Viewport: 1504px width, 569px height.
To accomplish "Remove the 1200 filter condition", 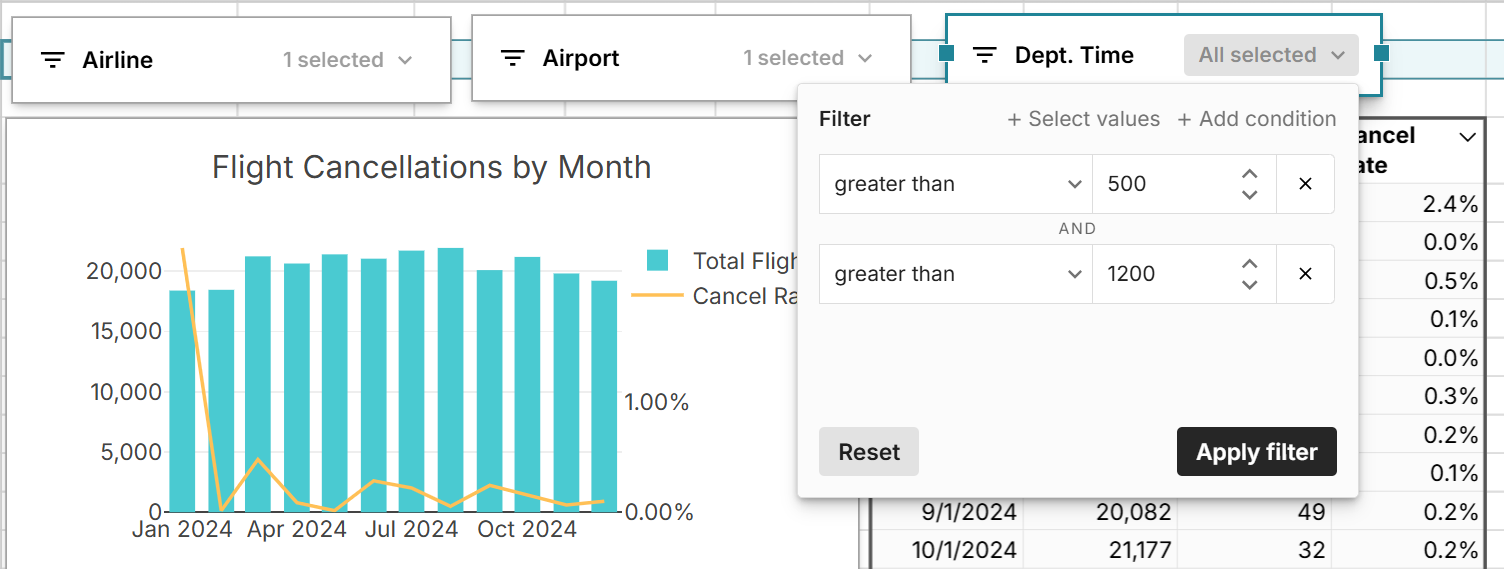I will (1305, 274).
